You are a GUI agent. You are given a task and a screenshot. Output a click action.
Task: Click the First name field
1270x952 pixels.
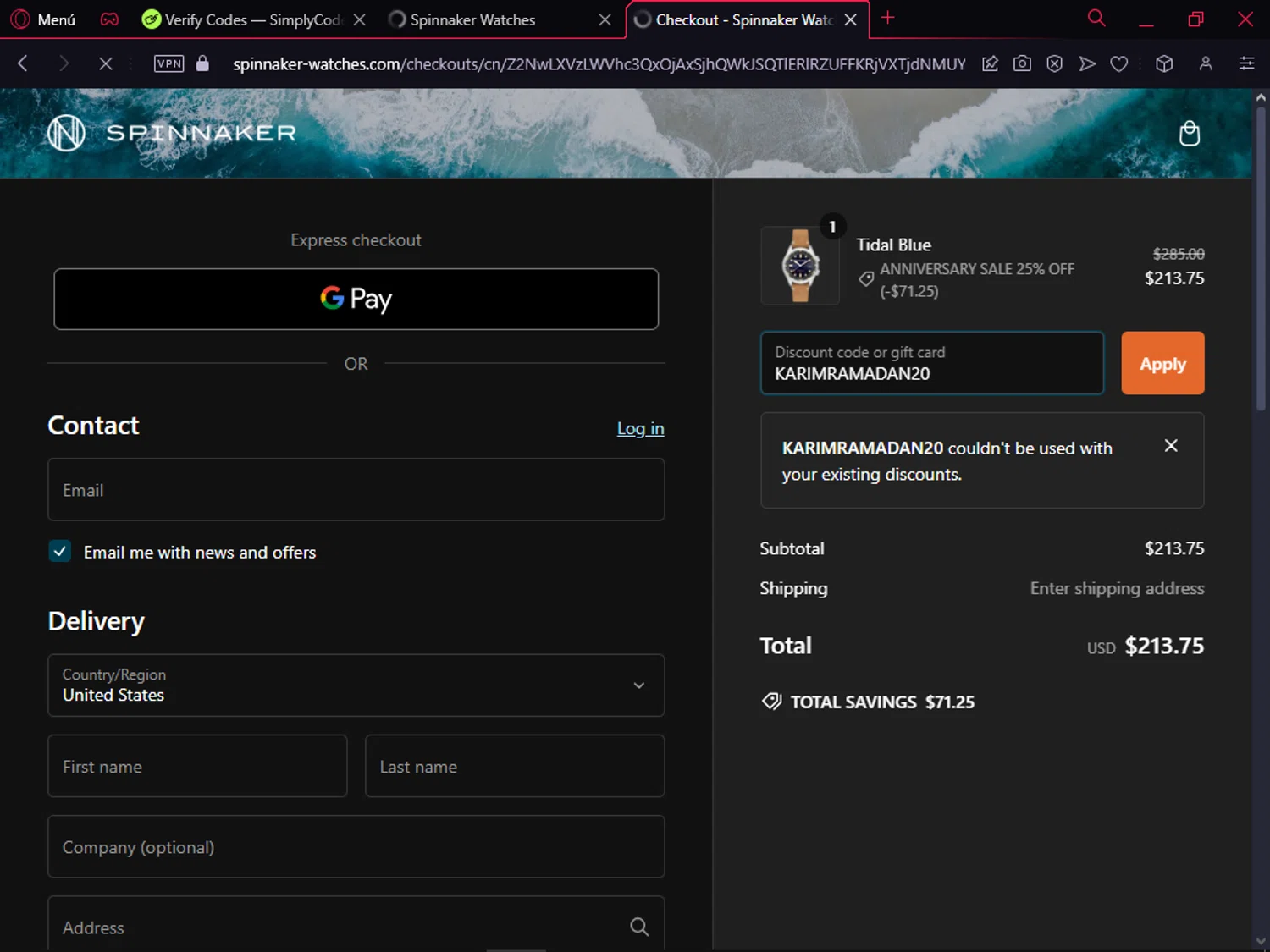(197, 766)
